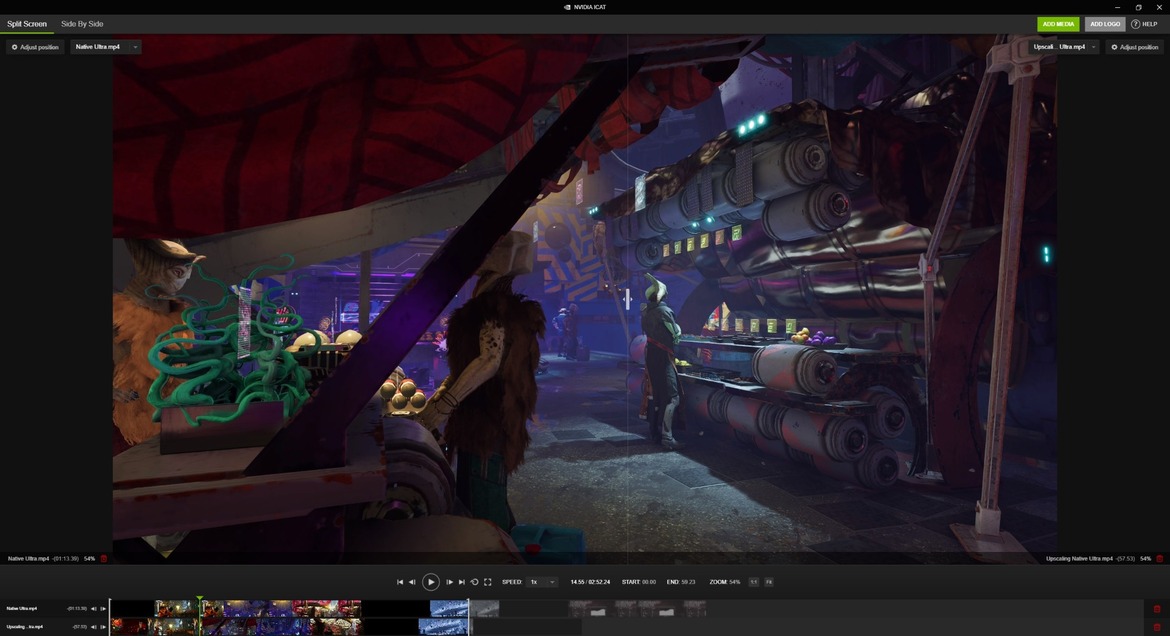Image resolution: width=1170 pixels, height=636 pixels.
Task: Click the green playhead marker on timeline
Action: [x=200, y=599]
